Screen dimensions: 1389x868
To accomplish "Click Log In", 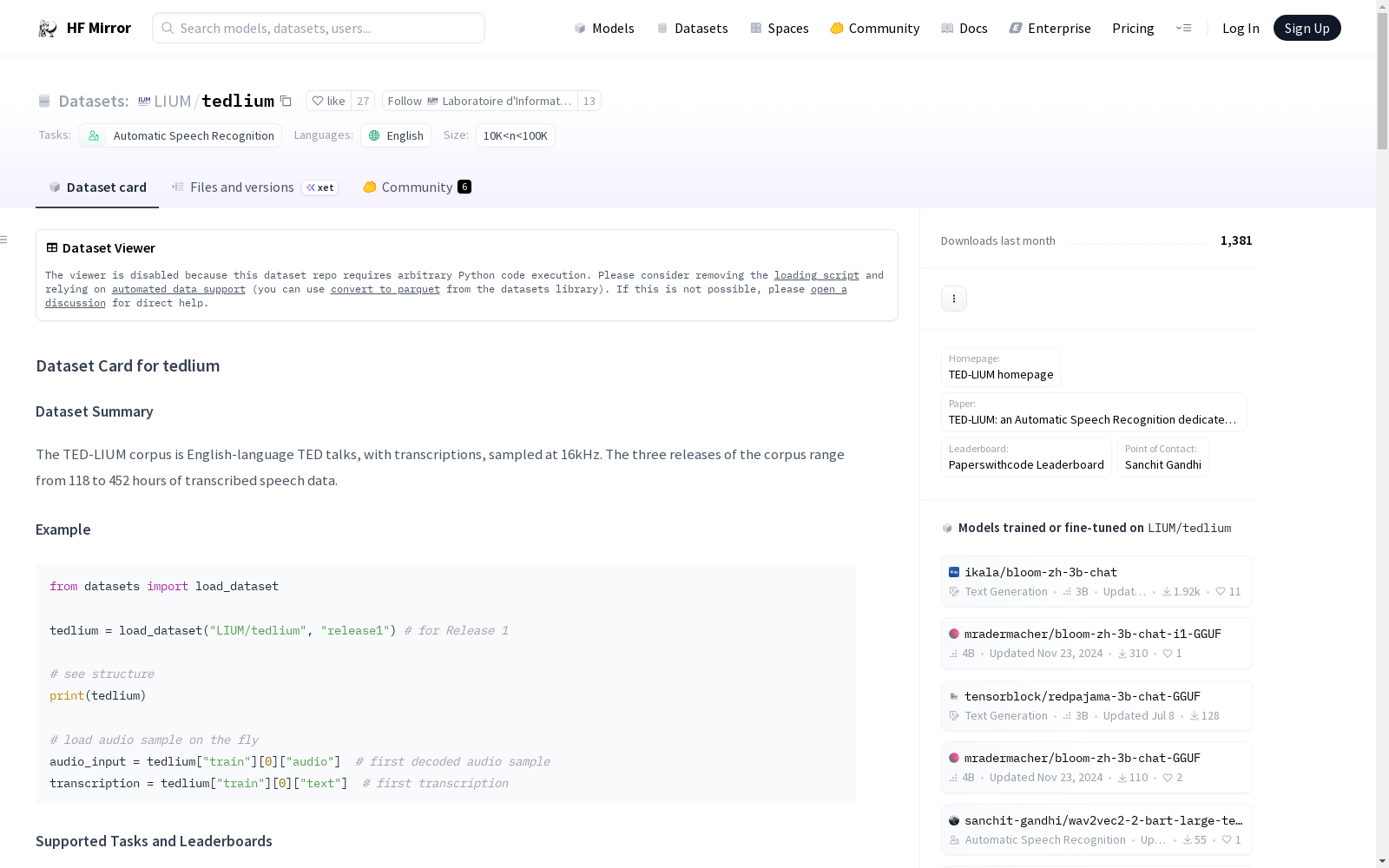I will tap(1241, 28).
